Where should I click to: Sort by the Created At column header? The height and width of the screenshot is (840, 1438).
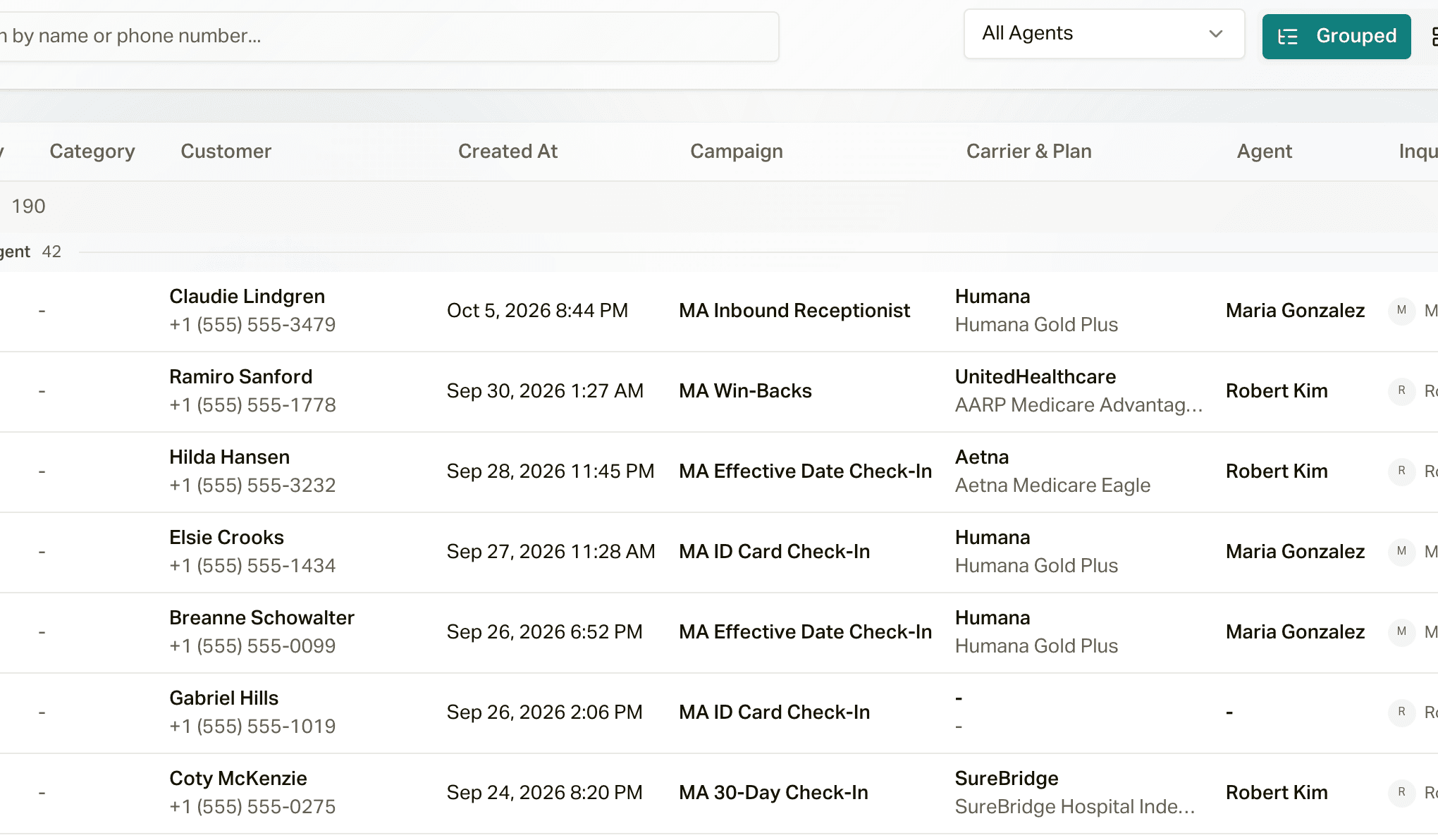point(508,152)
